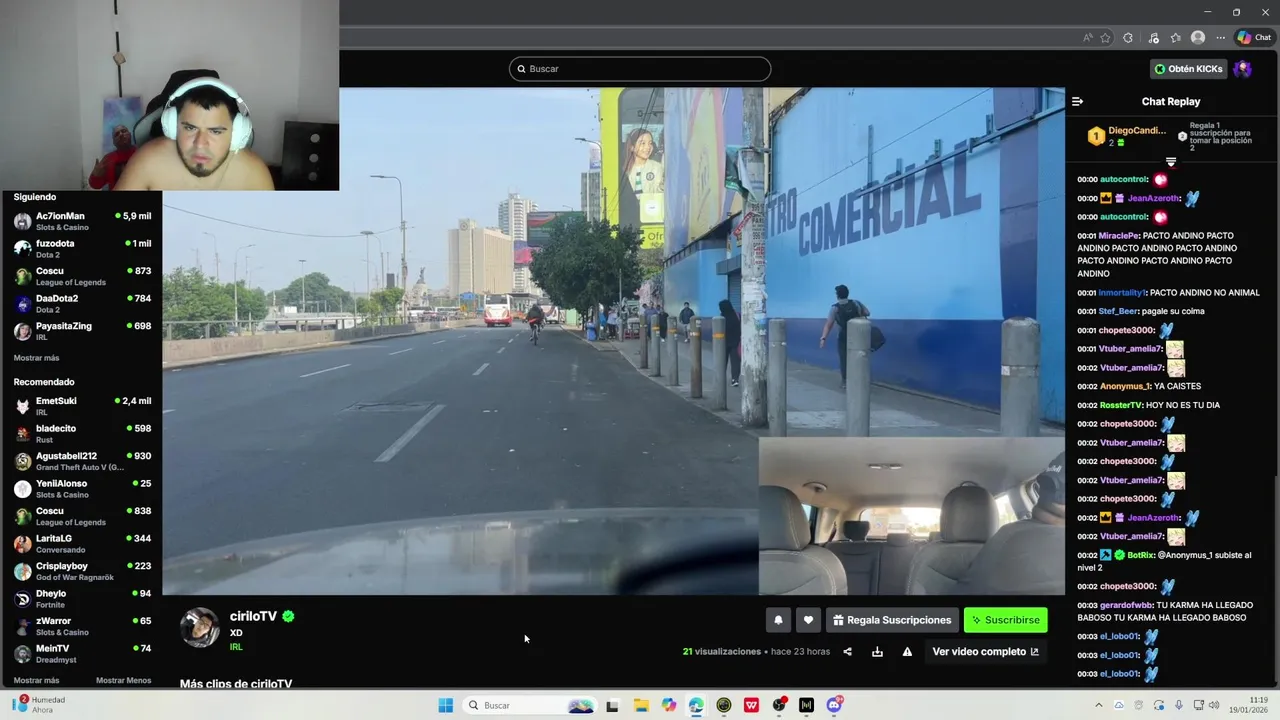Click chat user Stef_Beer
This screenshot has width=1280, height=720.
pos(1119,311)
